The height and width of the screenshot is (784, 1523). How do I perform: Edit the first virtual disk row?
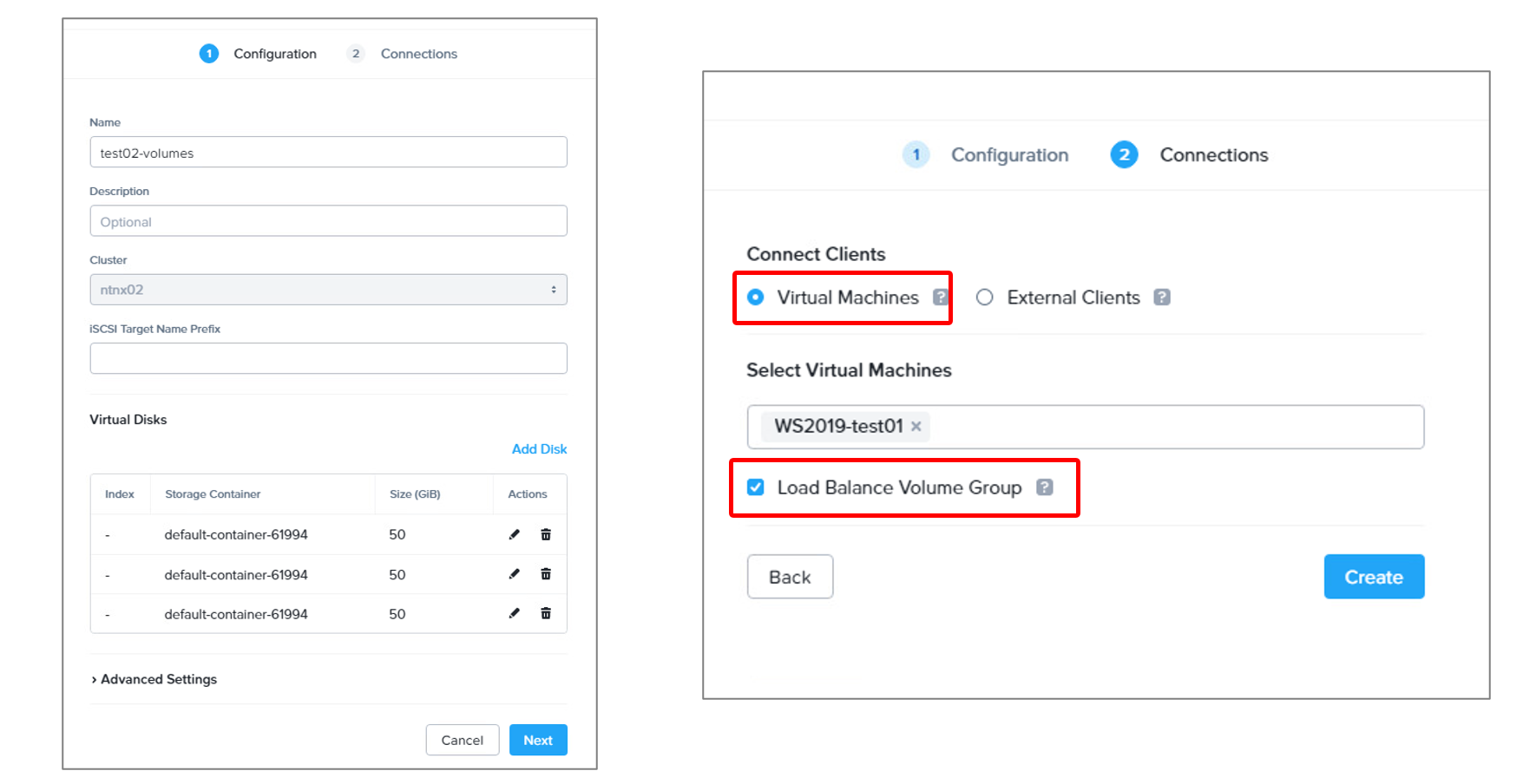click(515, 534)
